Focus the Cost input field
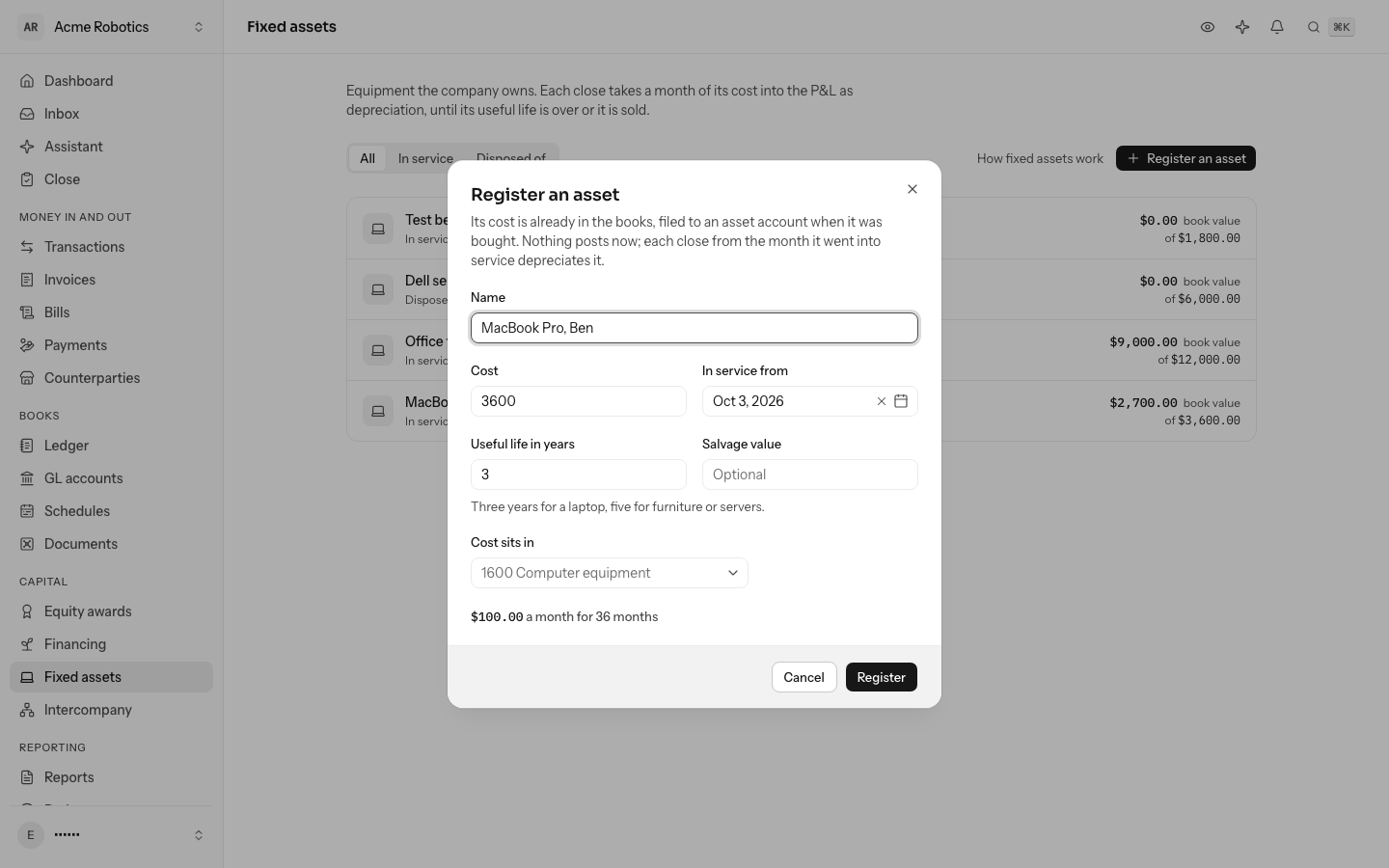This screenshot has height=868, width=1389. [579, 401]
